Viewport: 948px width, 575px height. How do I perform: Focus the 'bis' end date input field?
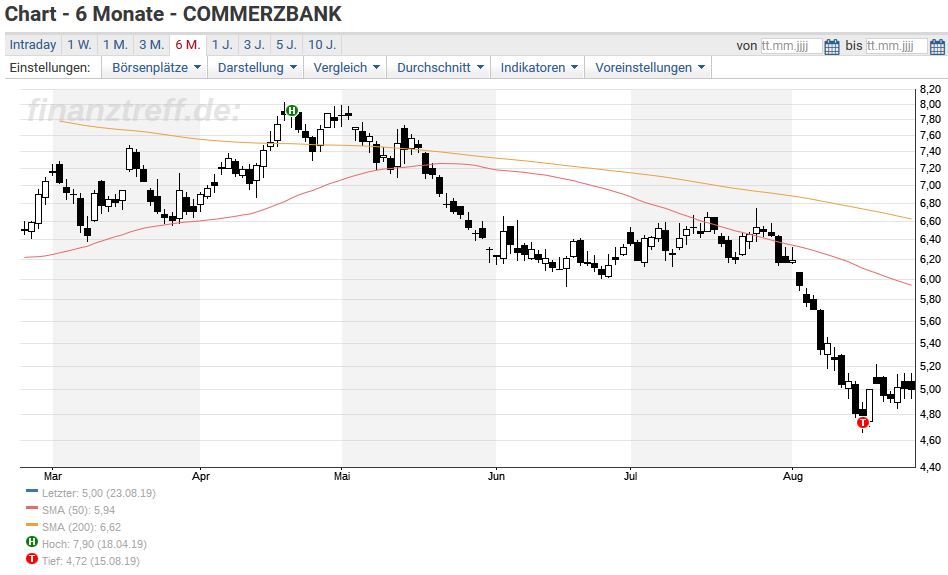897,46
